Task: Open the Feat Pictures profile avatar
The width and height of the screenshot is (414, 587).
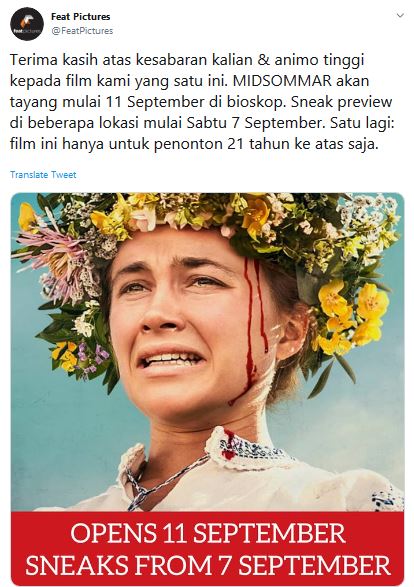Action: click(x=27, y=23)
